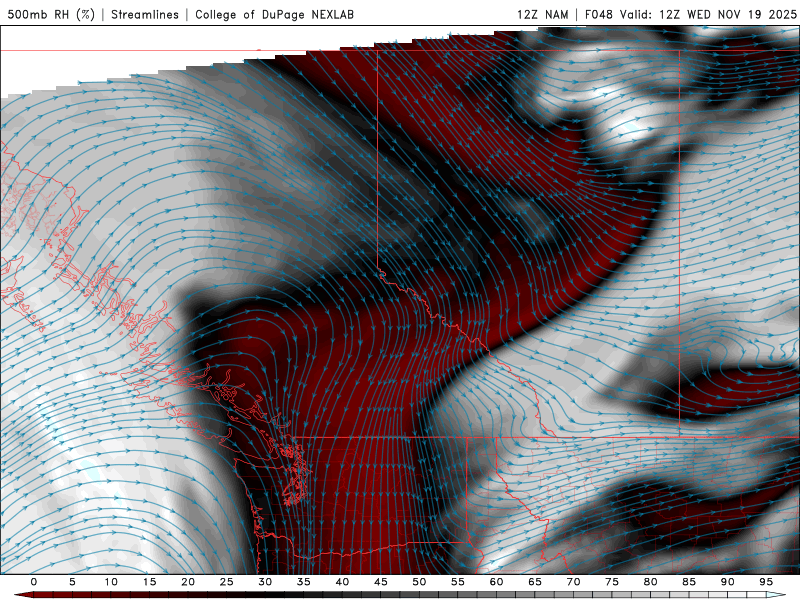This screenshot has height=600, width=800.
Task: Click the '40' tick on the RH scale
Action: point(342,582)
